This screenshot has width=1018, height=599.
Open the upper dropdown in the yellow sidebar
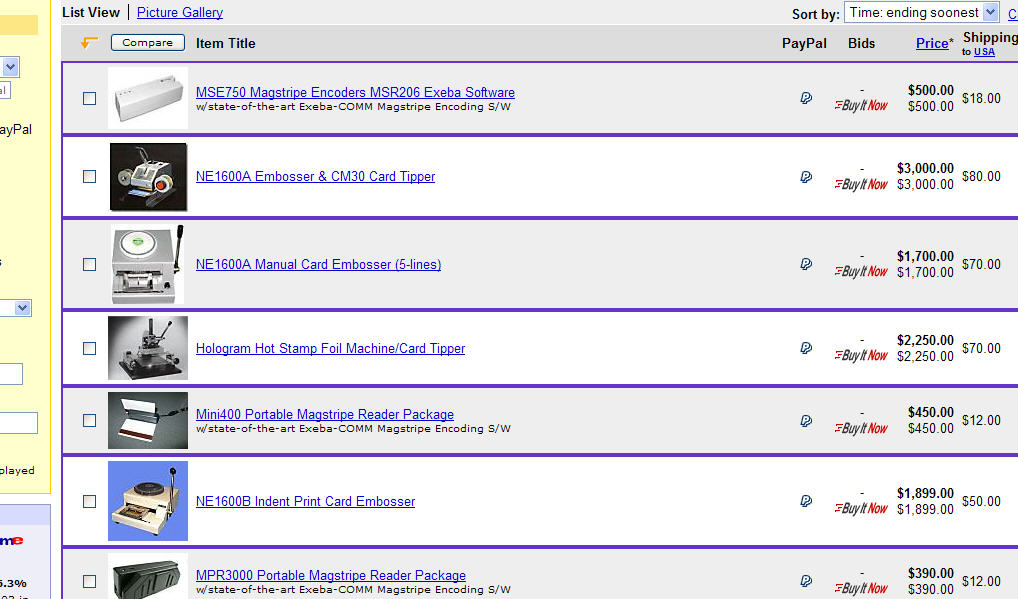(10, 67)
